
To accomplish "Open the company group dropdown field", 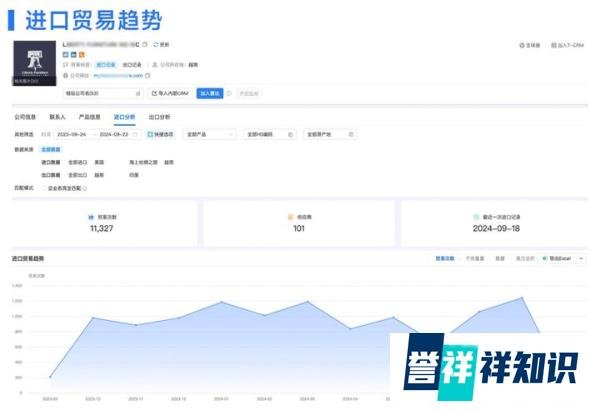I will click(103, 93).
